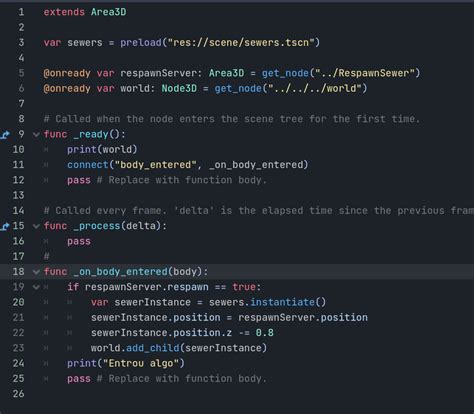Click the override arrow icon beside _process
This screenshot has height=414, width=474.
coord(5,226)
